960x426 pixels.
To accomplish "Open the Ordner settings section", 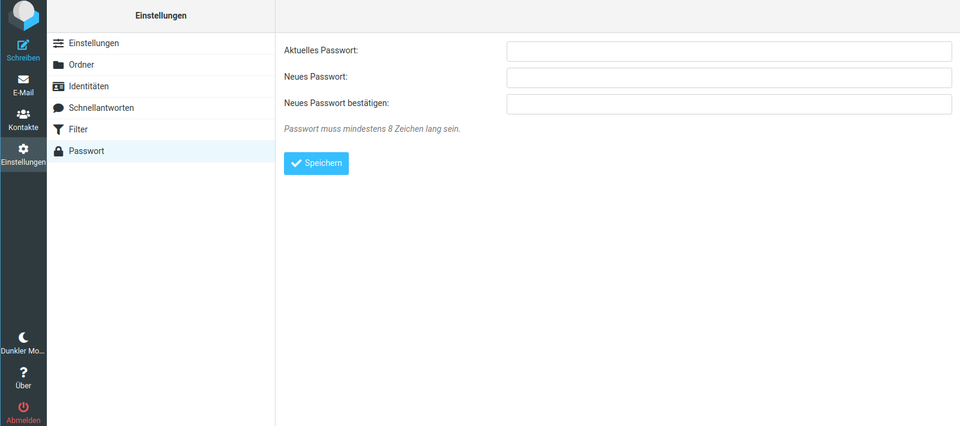I will point(161,65).
